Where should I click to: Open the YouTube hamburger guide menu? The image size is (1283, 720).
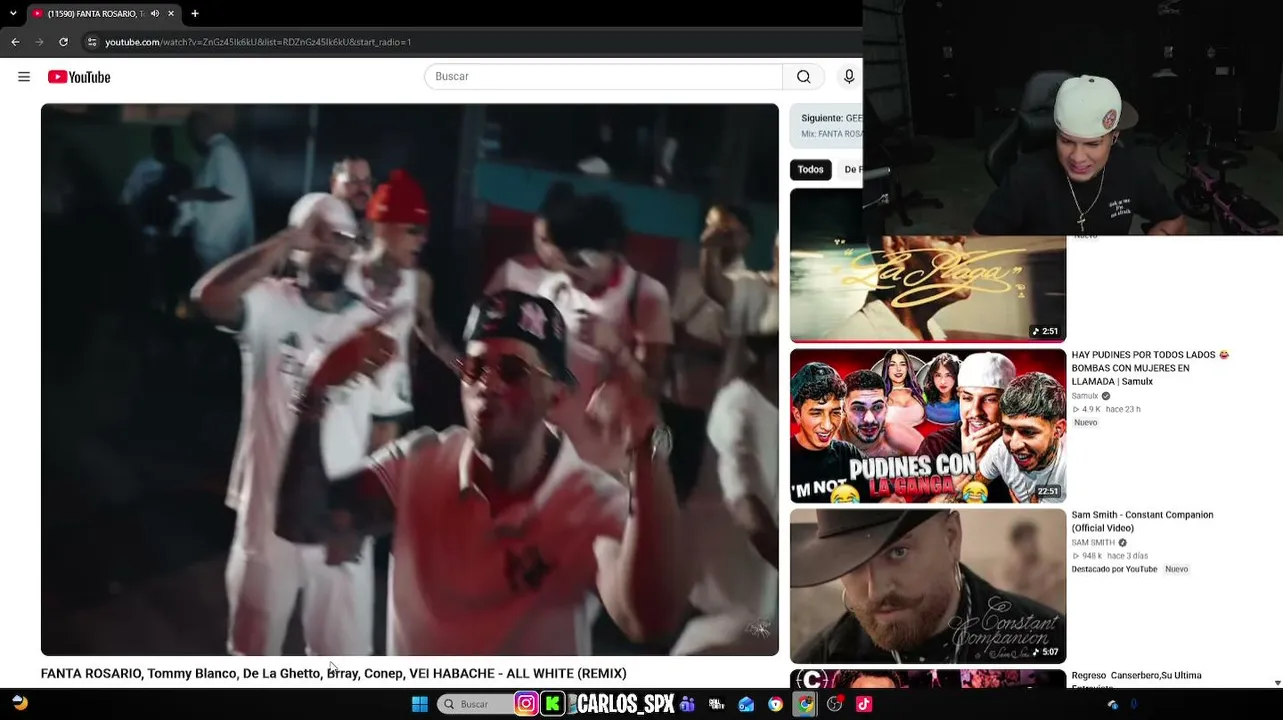click(x=24, y=77)
